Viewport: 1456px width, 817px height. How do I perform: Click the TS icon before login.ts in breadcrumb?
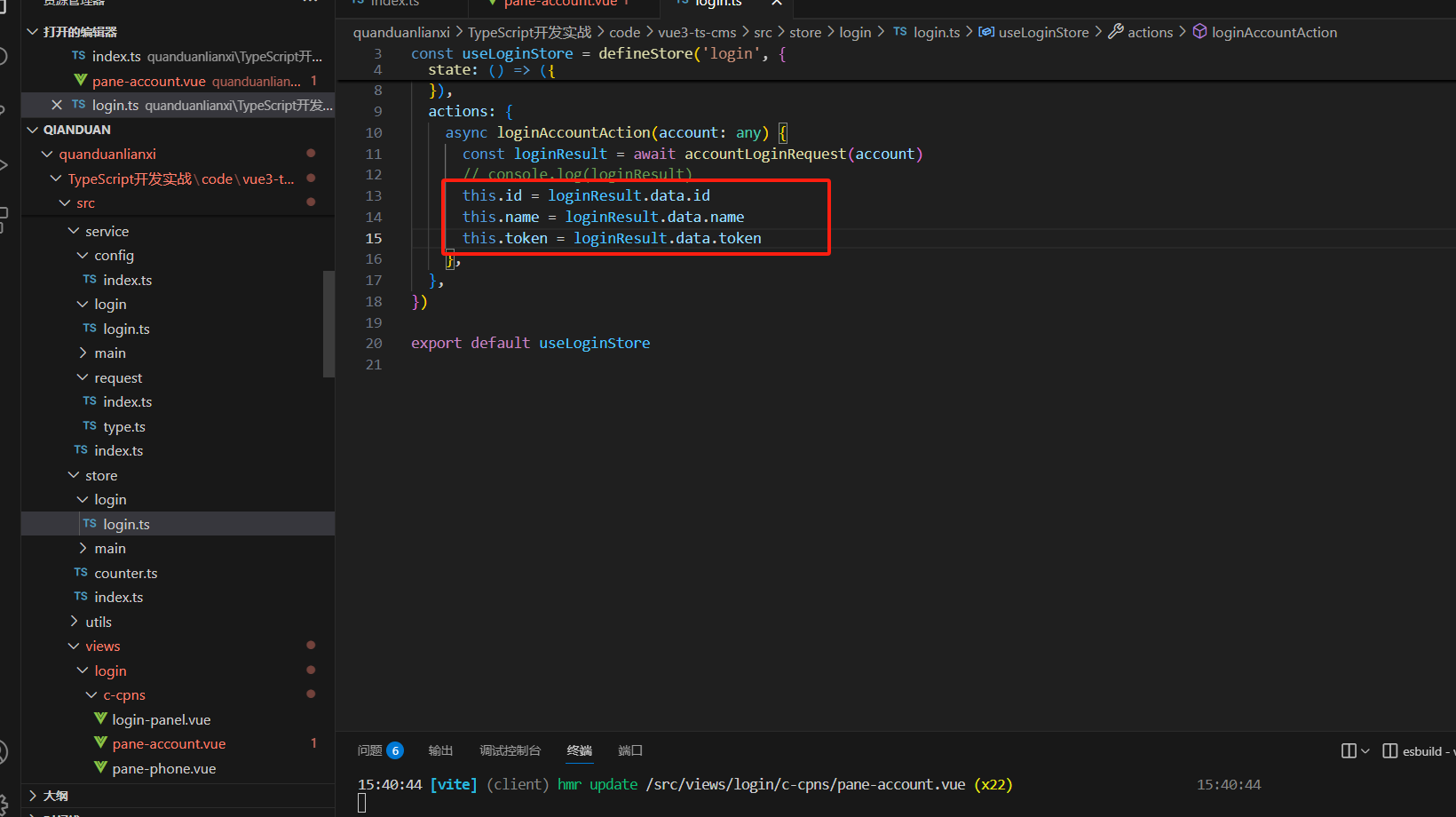coord(900,32)
